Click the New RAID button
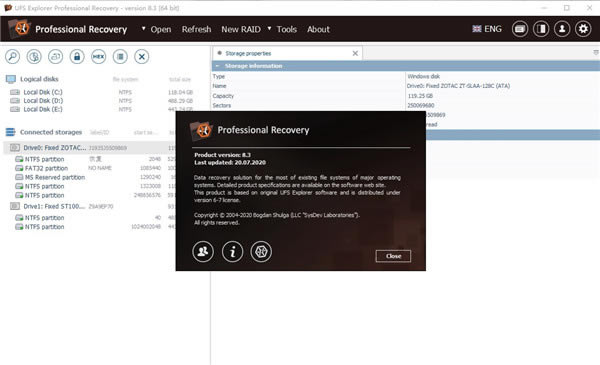Image resolution: width=600 pixels, height=365 pixels. pos(241,29)
